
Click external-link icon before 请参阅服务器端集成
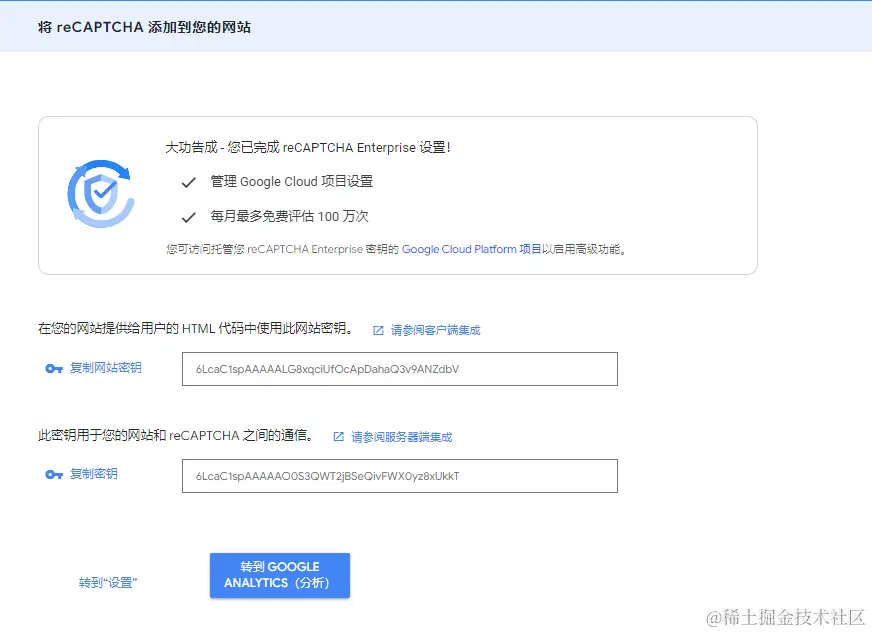point(338,437)
